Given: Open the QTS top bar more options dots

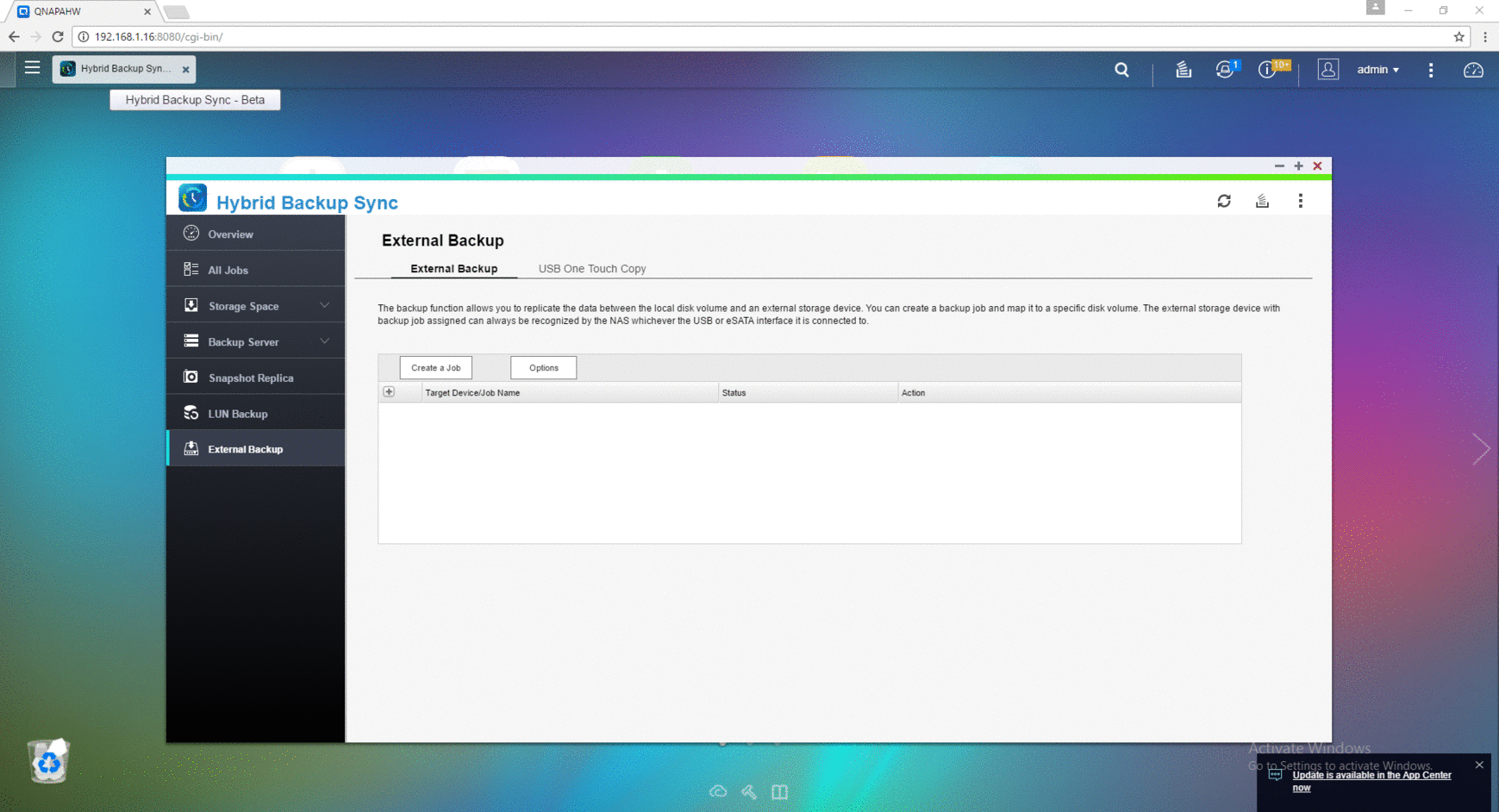Looking at the screenshot, I should pyautogui.click(x=1431, y=70).
